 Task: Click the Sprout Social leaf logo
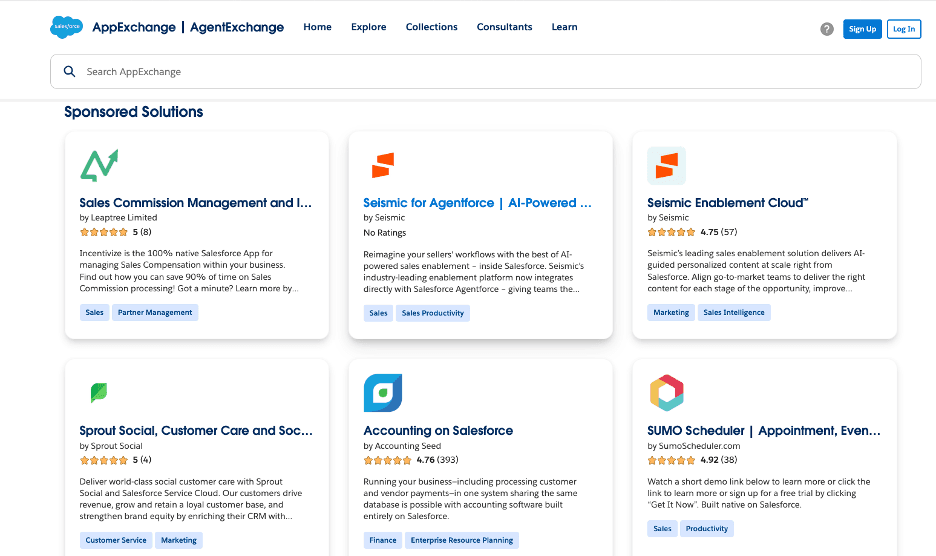(x=99, y=392)
